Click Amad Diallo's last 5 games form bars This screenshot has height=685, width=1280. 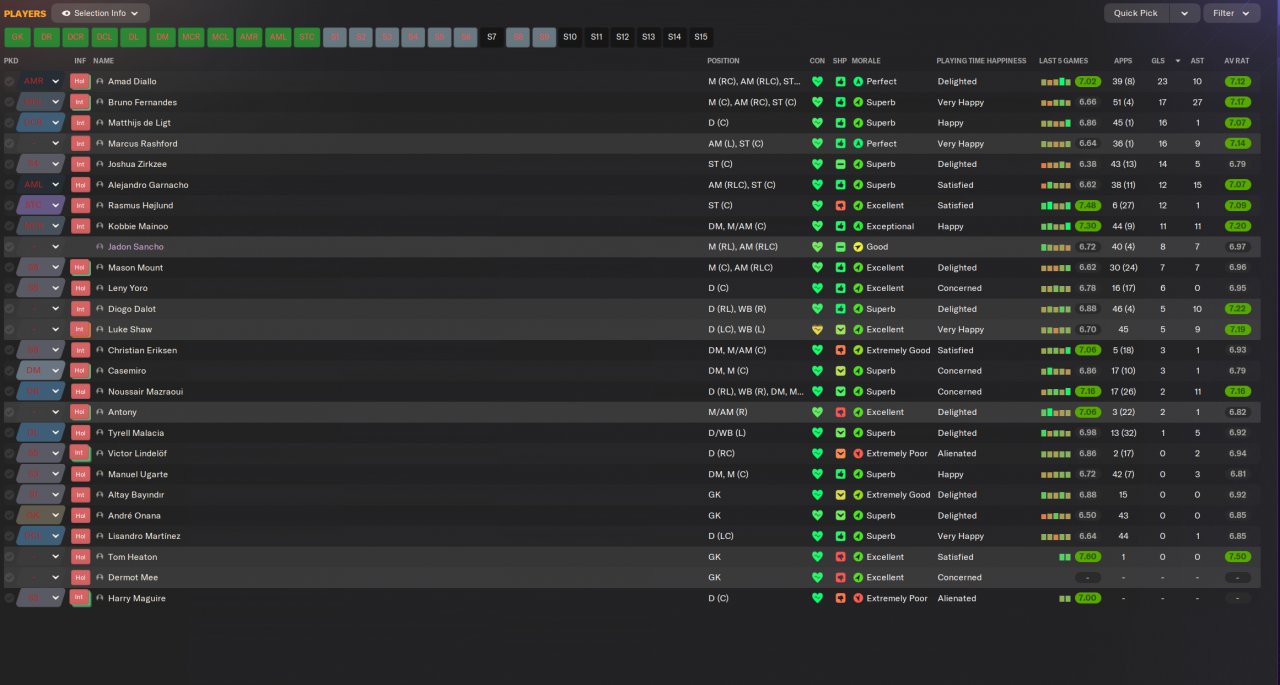coord(1055,82)
